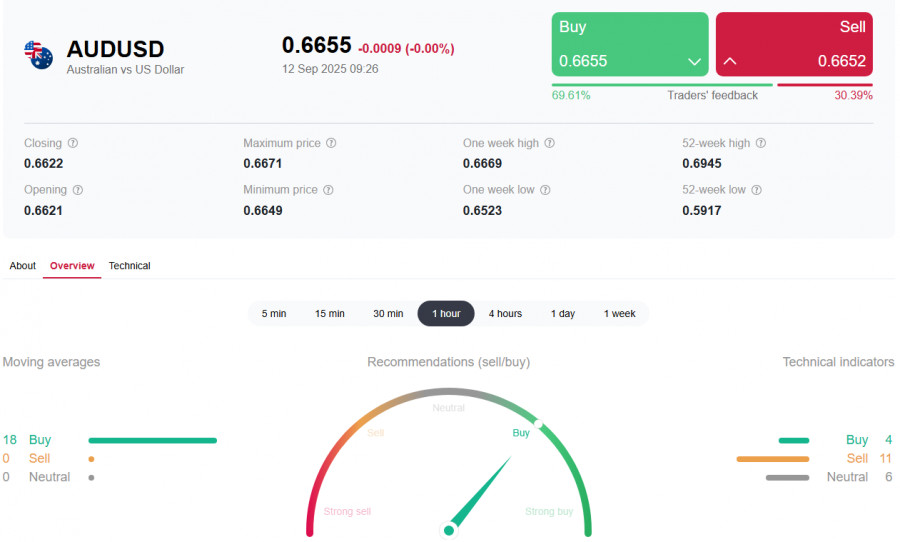The image size is (900, 542).
Task: Select the 4 hours timeframe
Action: (505, 313)
